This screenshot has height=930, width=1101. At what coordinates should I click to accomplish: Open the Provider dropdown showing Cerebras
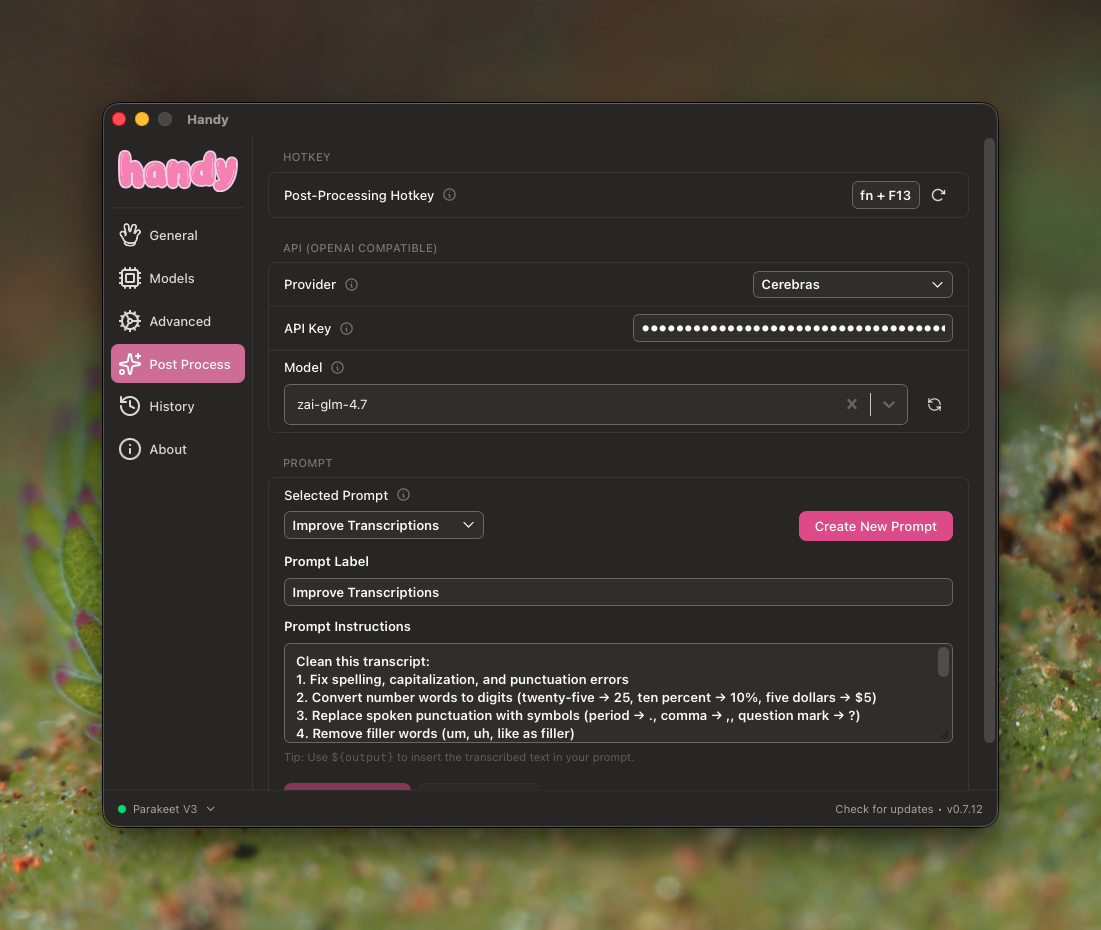tap(852, 284)
